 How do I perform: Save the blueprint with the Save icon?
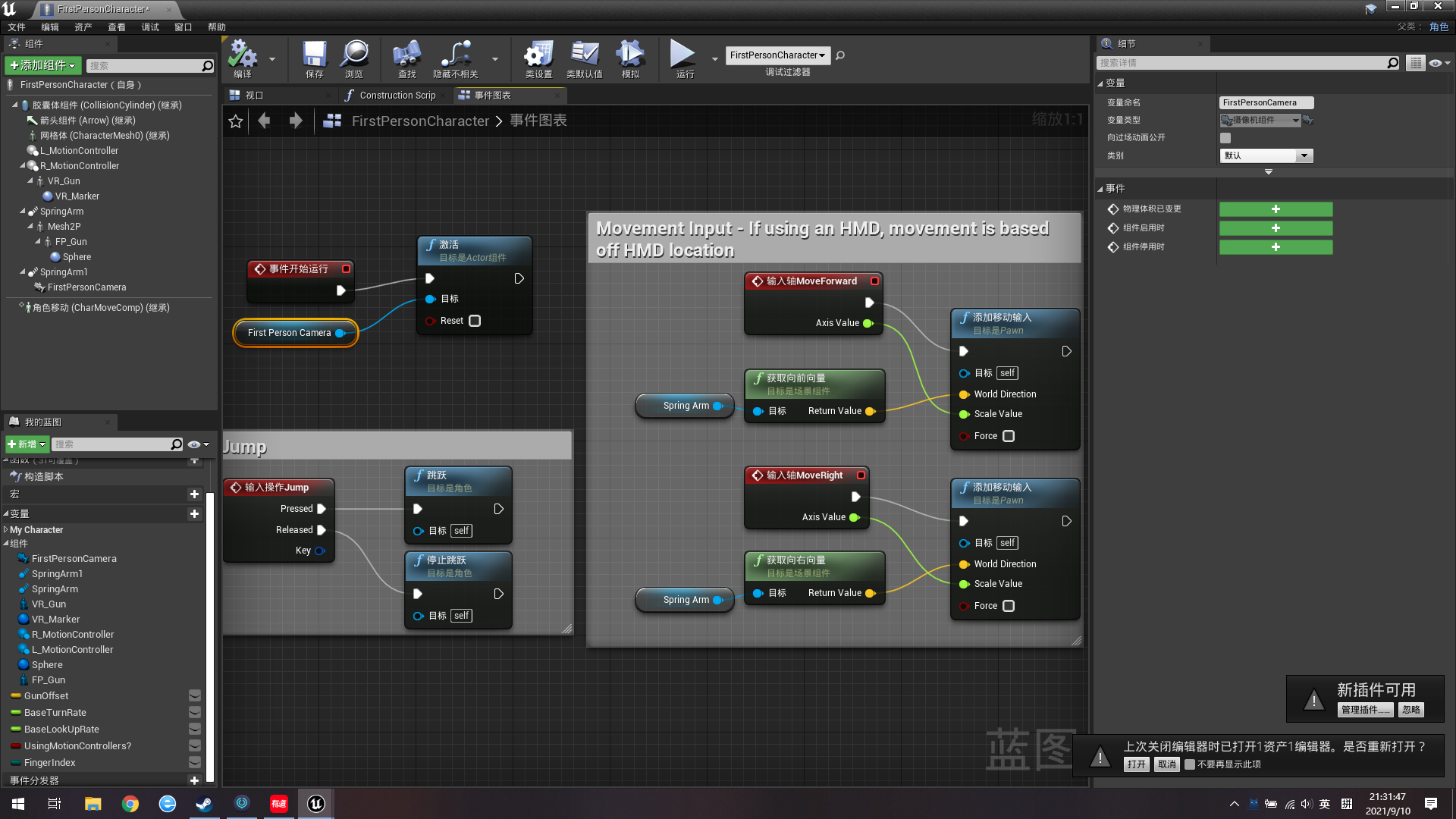point(314,58)
